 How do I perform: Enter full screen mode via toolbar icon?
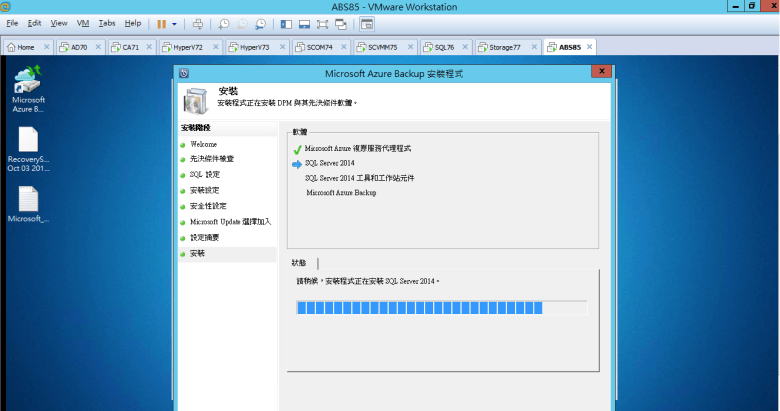click(x=323, y=23)
